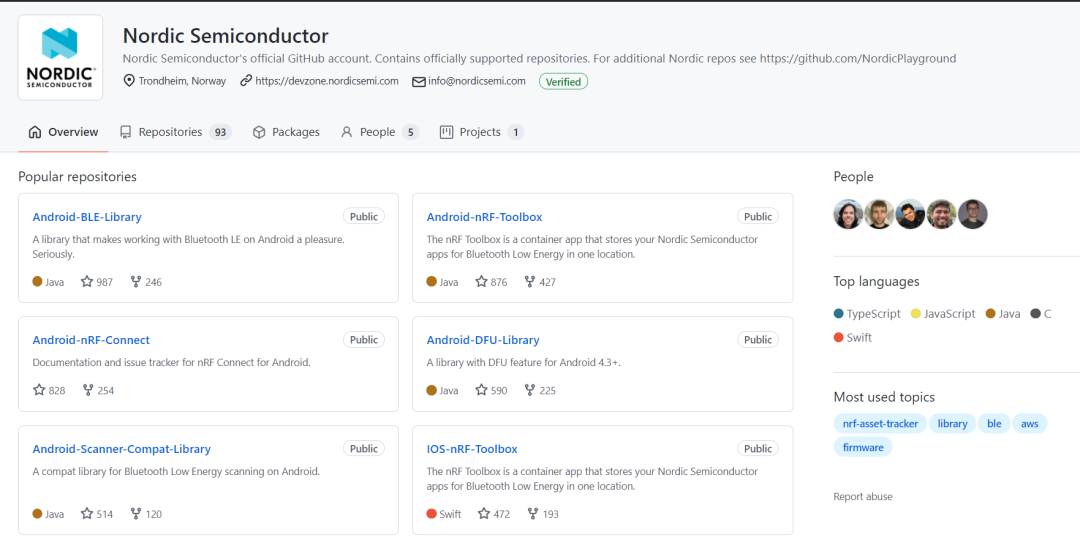Open the Packages tab
The image size is (1080, 543).
point(286,132)
